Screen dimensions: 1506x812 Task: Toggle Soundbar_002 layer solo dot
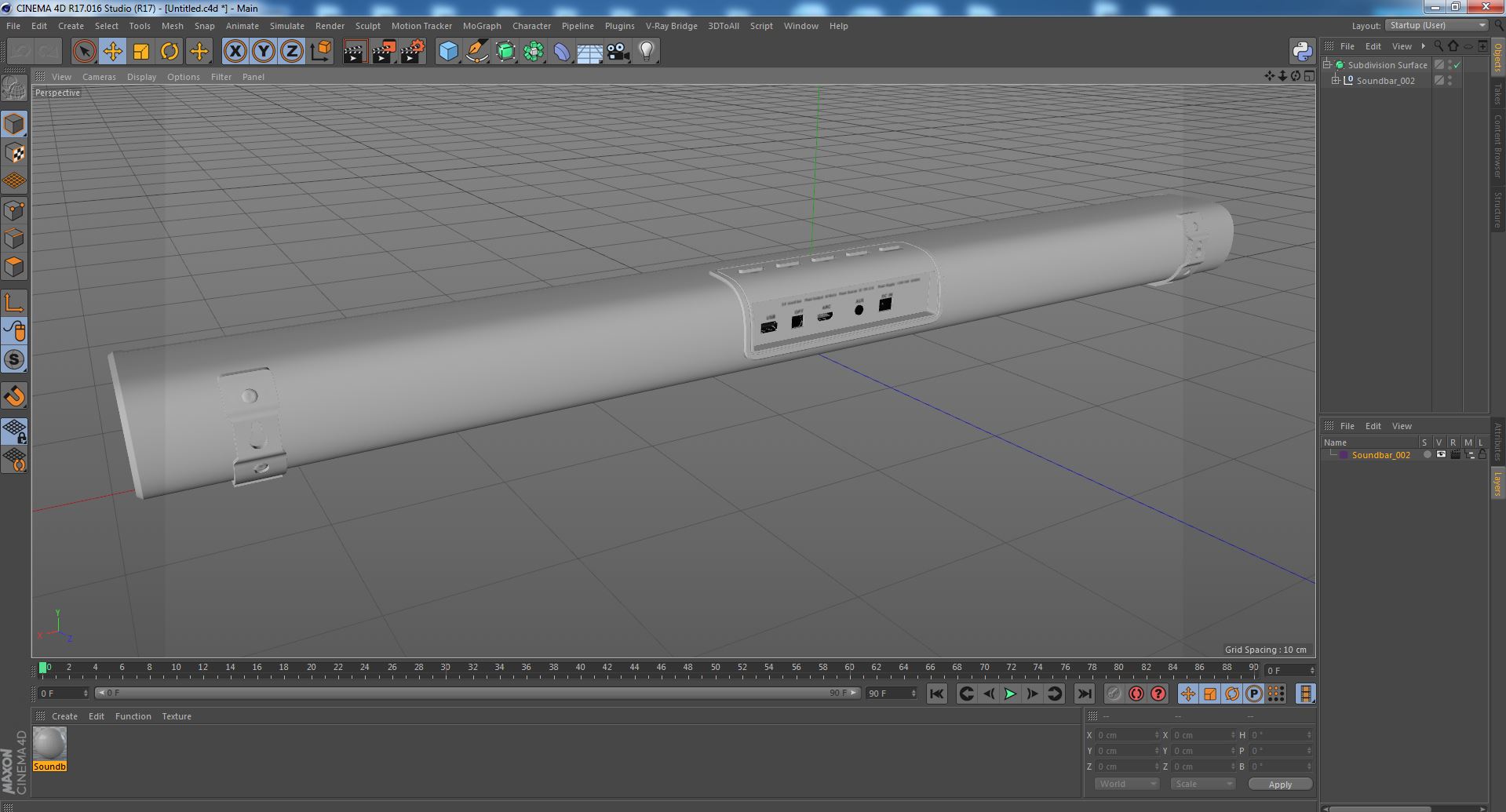click(x=1427, y=455)
